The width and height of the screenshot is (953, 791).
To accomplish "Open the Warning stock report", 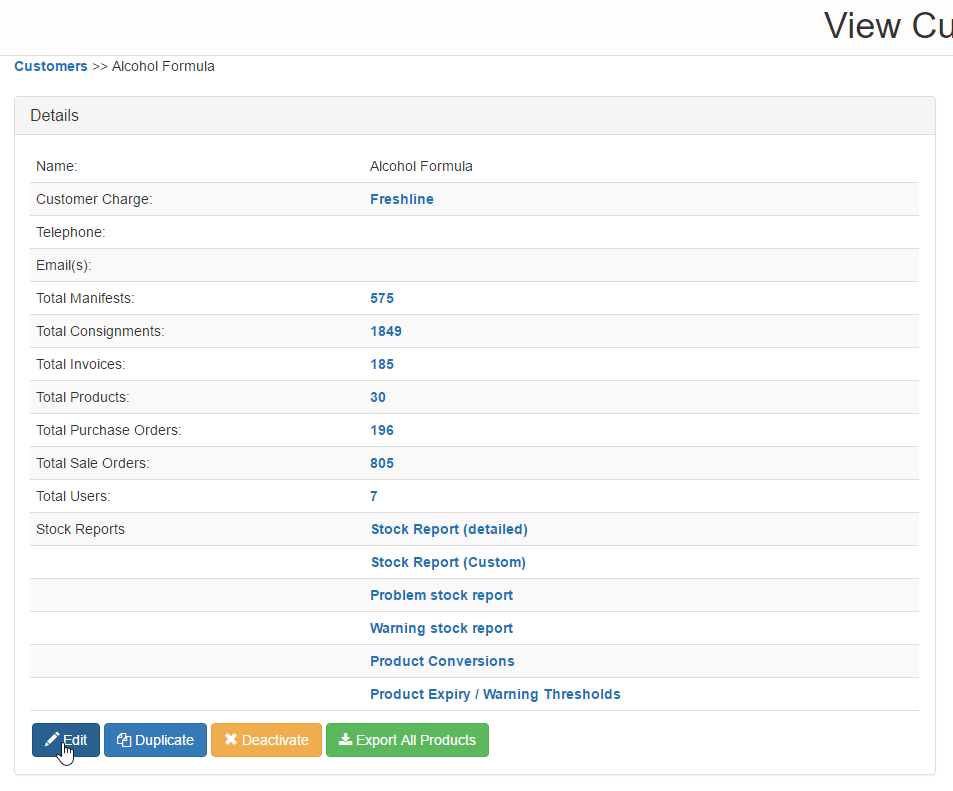I will (x=441, y=628).
